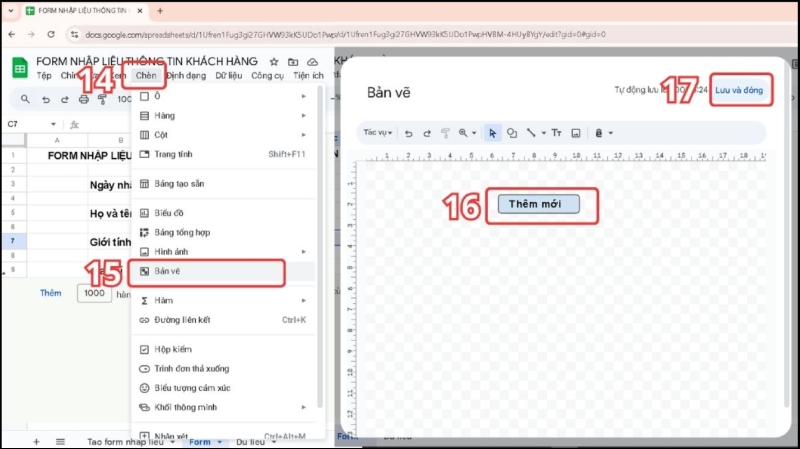
Task: Open the Google Sheets home icon
Action: click(20, 68)
